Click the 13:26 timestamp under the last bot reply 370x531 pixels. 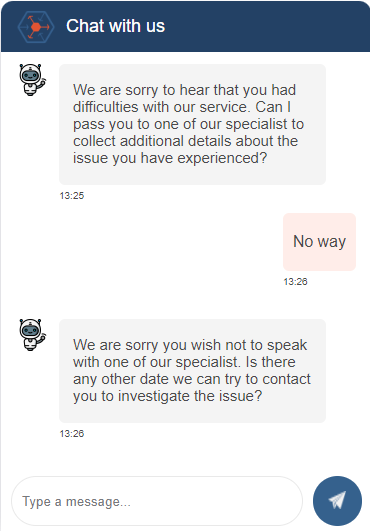(x=72, y=433)
